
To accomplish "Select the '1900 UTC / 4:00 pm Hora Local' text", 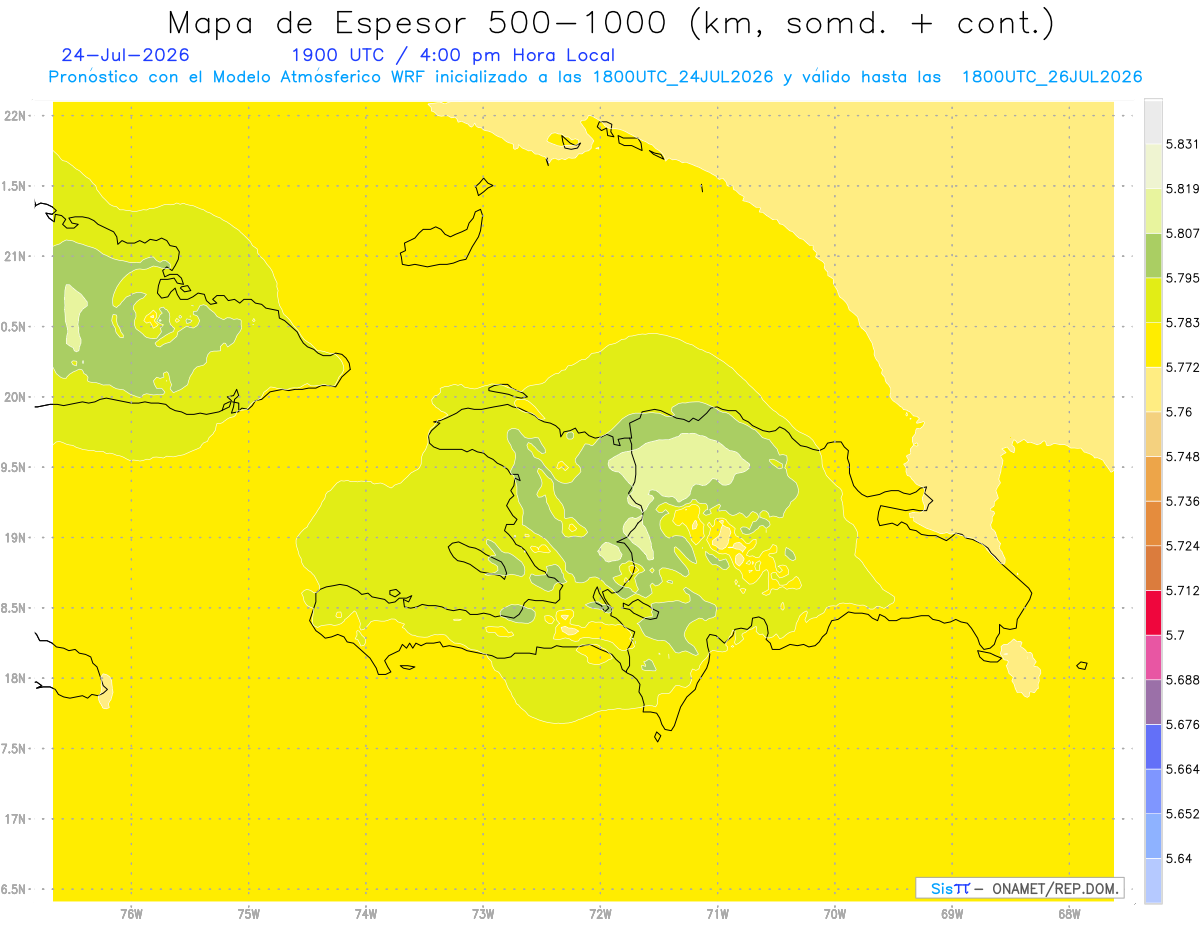I will [453, 56].
